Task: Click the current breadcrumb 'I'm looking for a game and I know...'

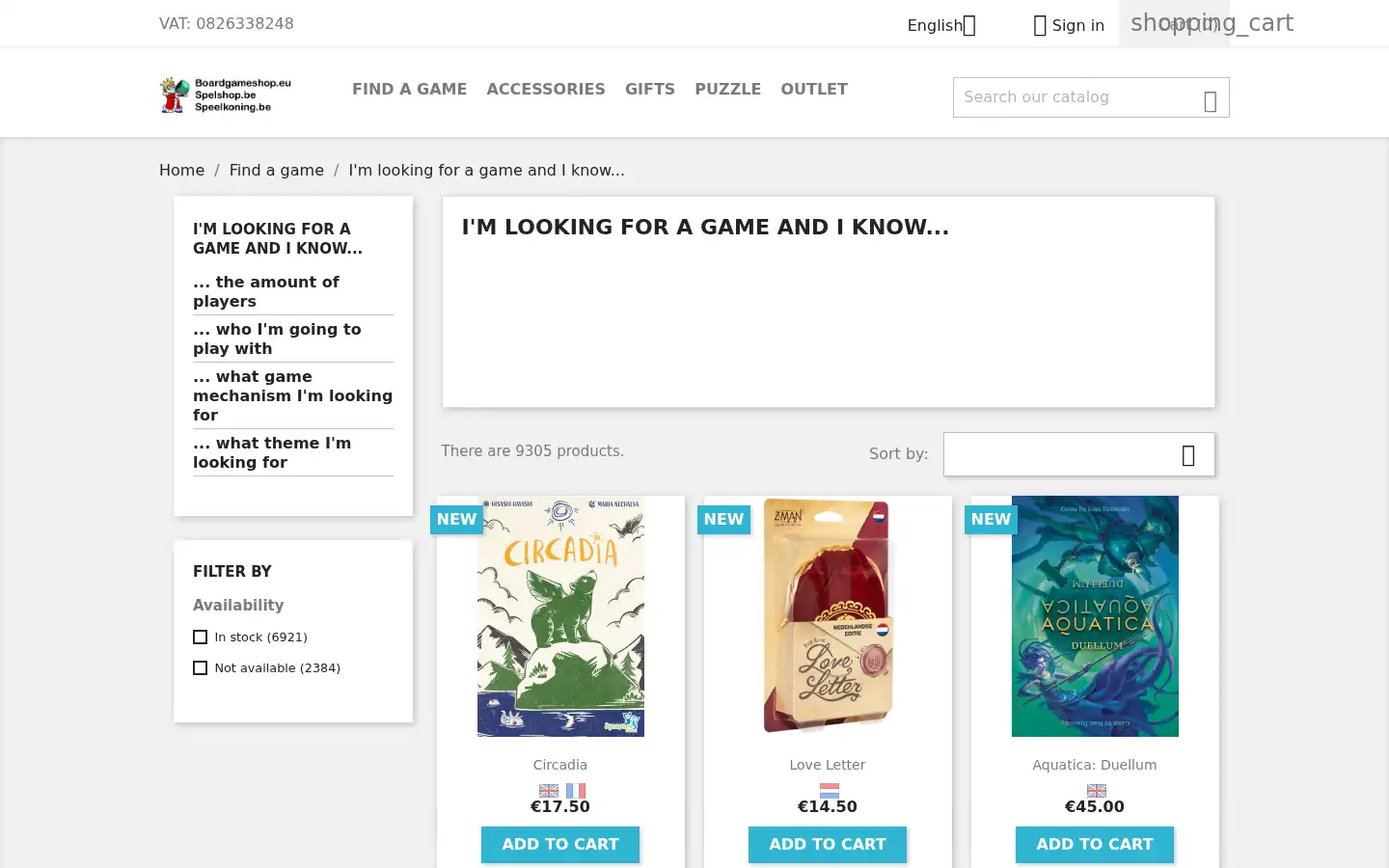Action: (x=486, y=170)
